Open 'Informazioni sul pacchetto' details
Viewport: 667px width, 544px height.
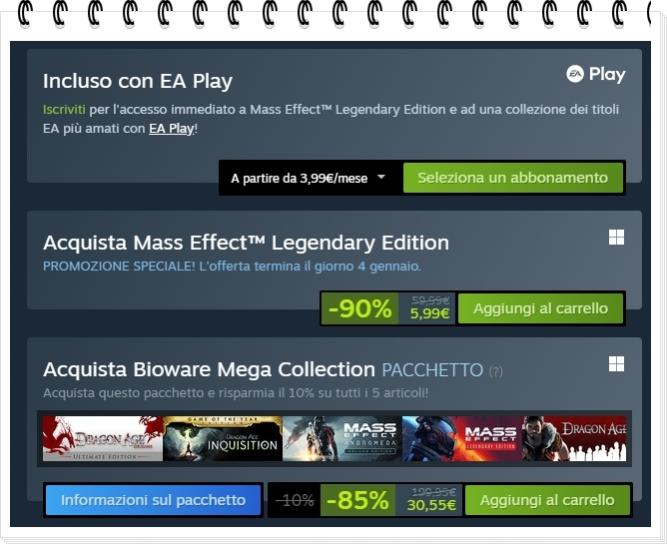(x=153, y=500)
